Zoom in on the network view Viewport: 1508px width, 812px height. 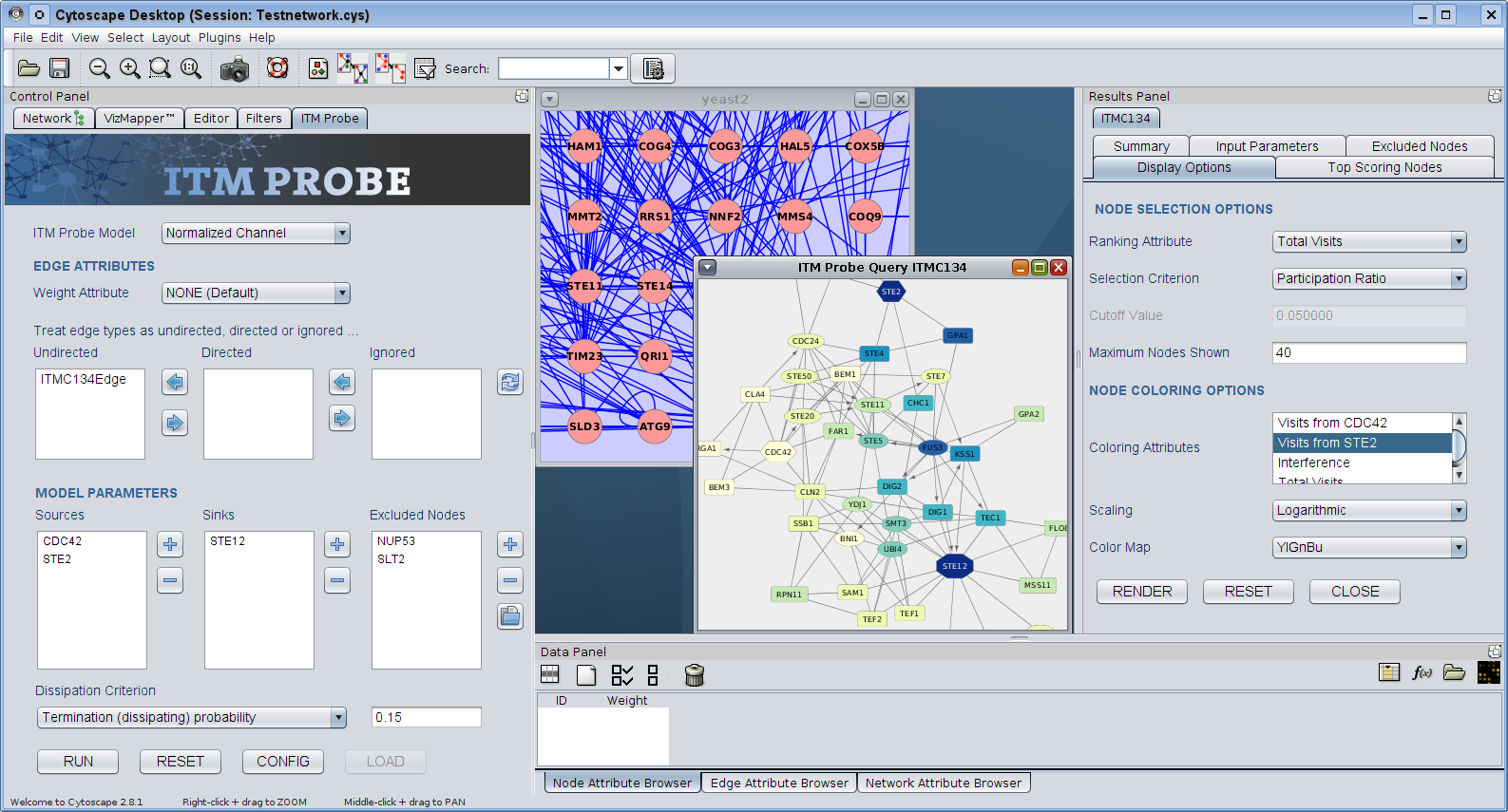[x=130, y=68]
